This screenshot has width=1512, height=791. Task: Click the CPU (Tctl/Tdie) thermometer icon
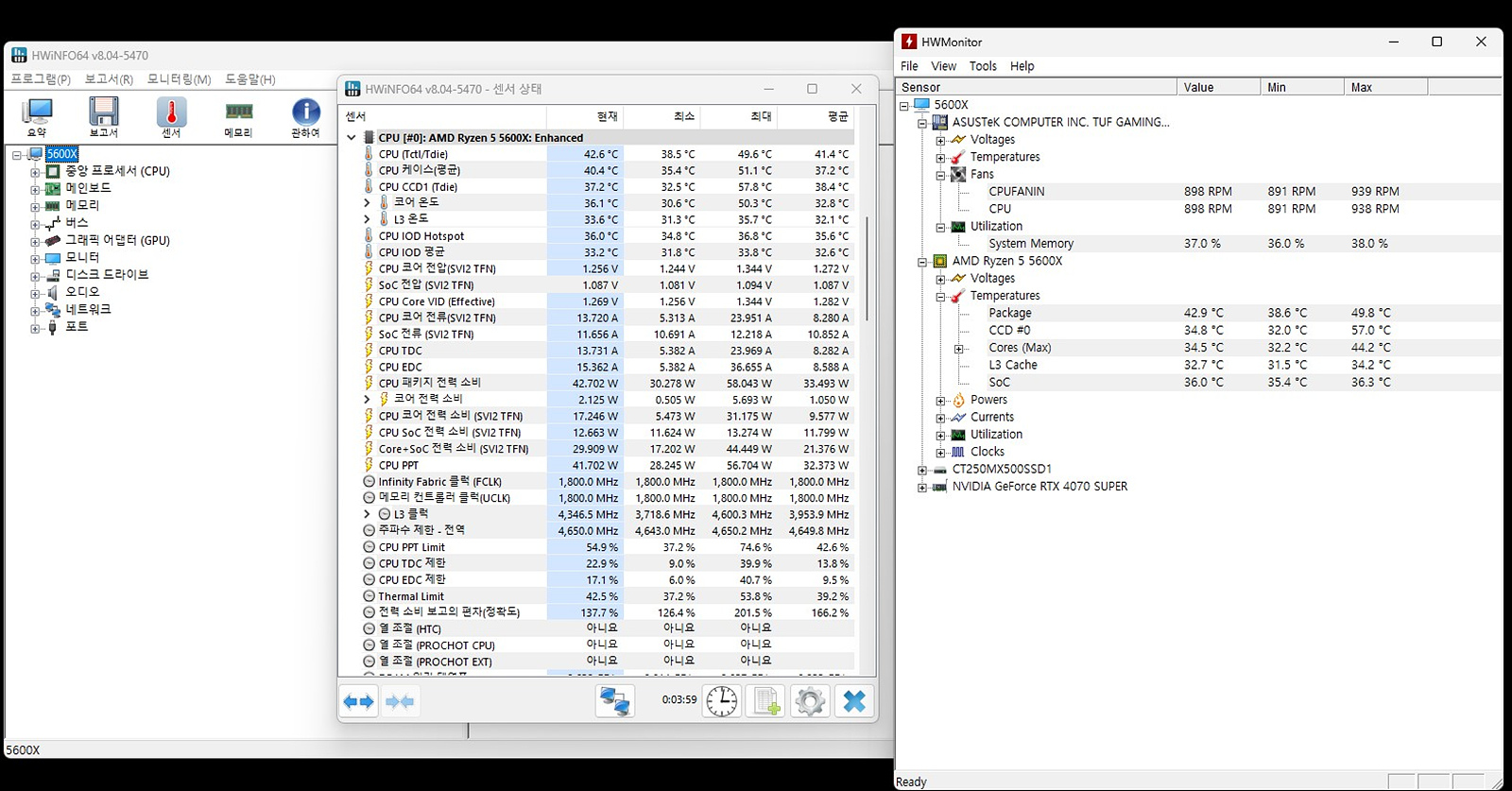pyautogui.click(x=369, y=154)
